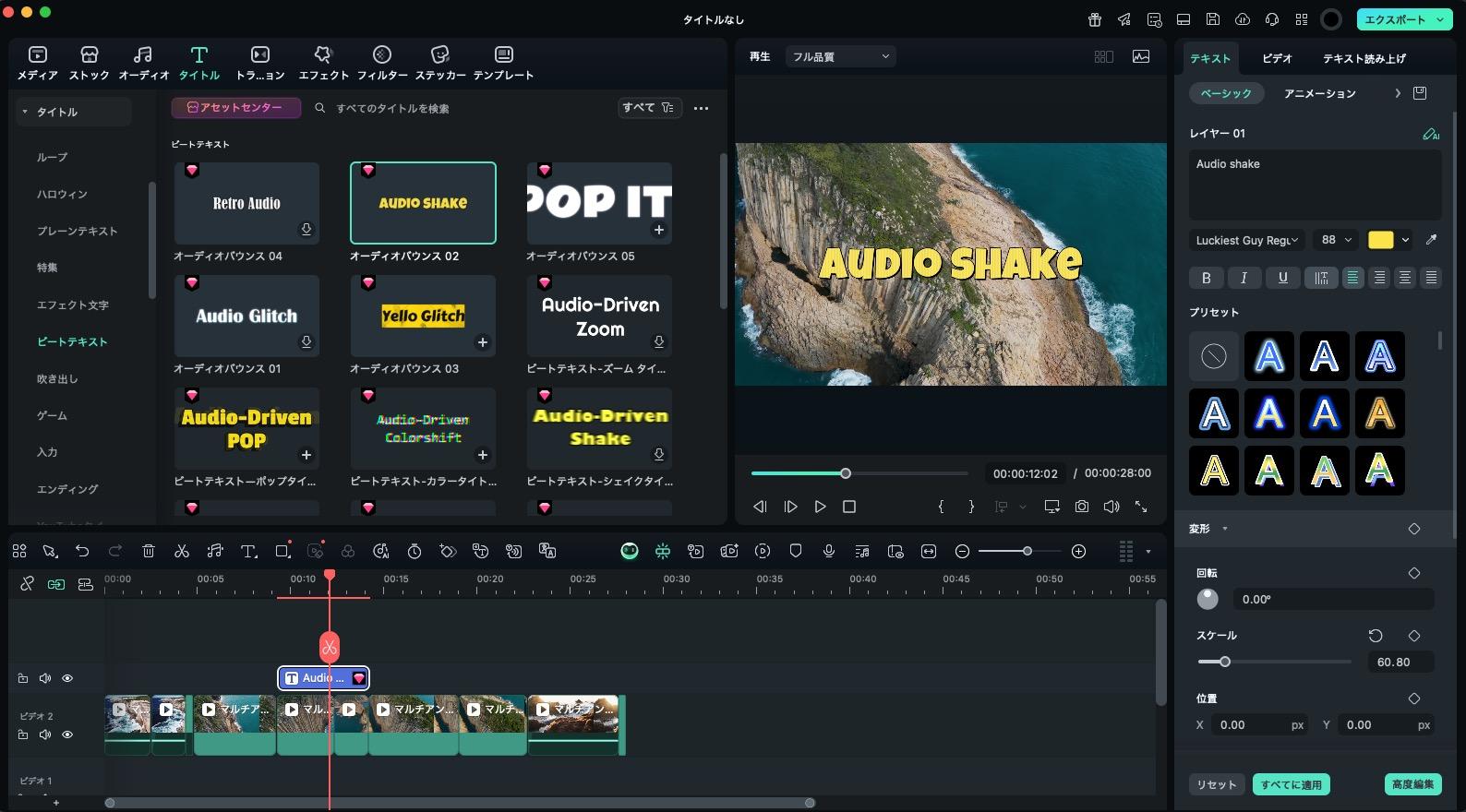1466x812 pixels.
Task: Select the Yello Glitch title thumbnail
Action: [x=423, y=316]
